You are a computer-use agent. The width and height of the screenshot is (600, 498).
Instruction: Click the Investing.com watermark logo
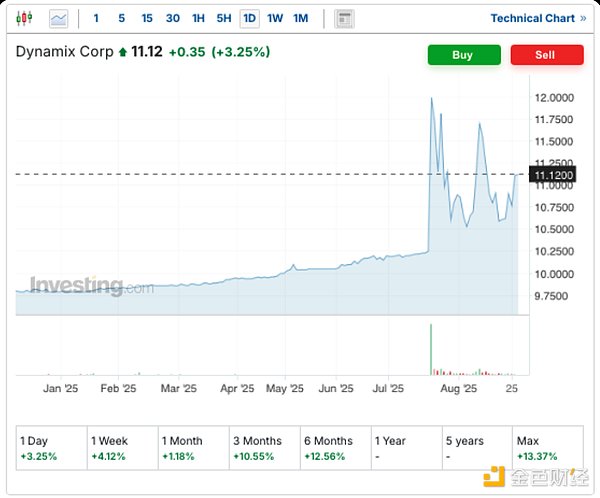(x=91, y=286)
